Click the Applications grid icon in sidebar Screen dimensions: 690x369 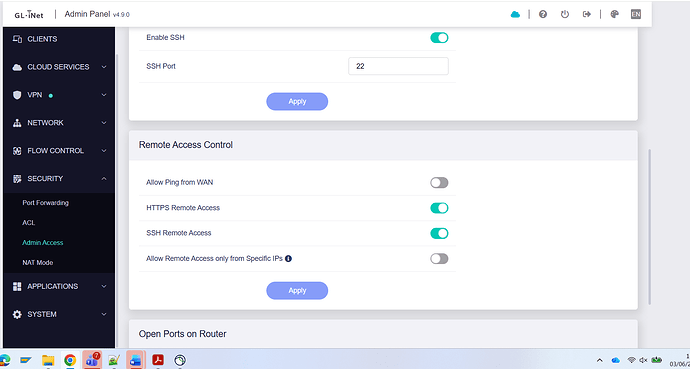(x=17, y=286)
